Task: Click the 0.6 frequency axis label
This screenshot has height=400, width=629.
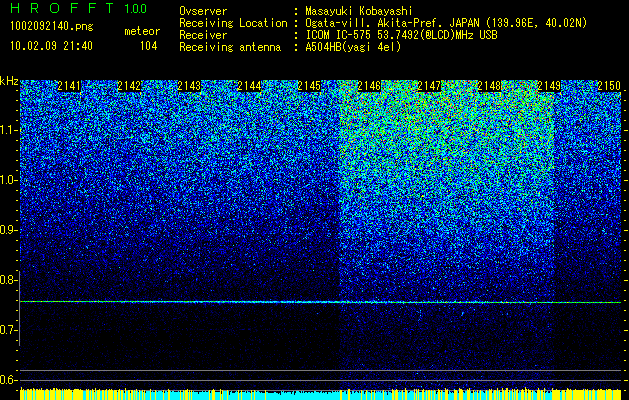Action: click(8, 380)
